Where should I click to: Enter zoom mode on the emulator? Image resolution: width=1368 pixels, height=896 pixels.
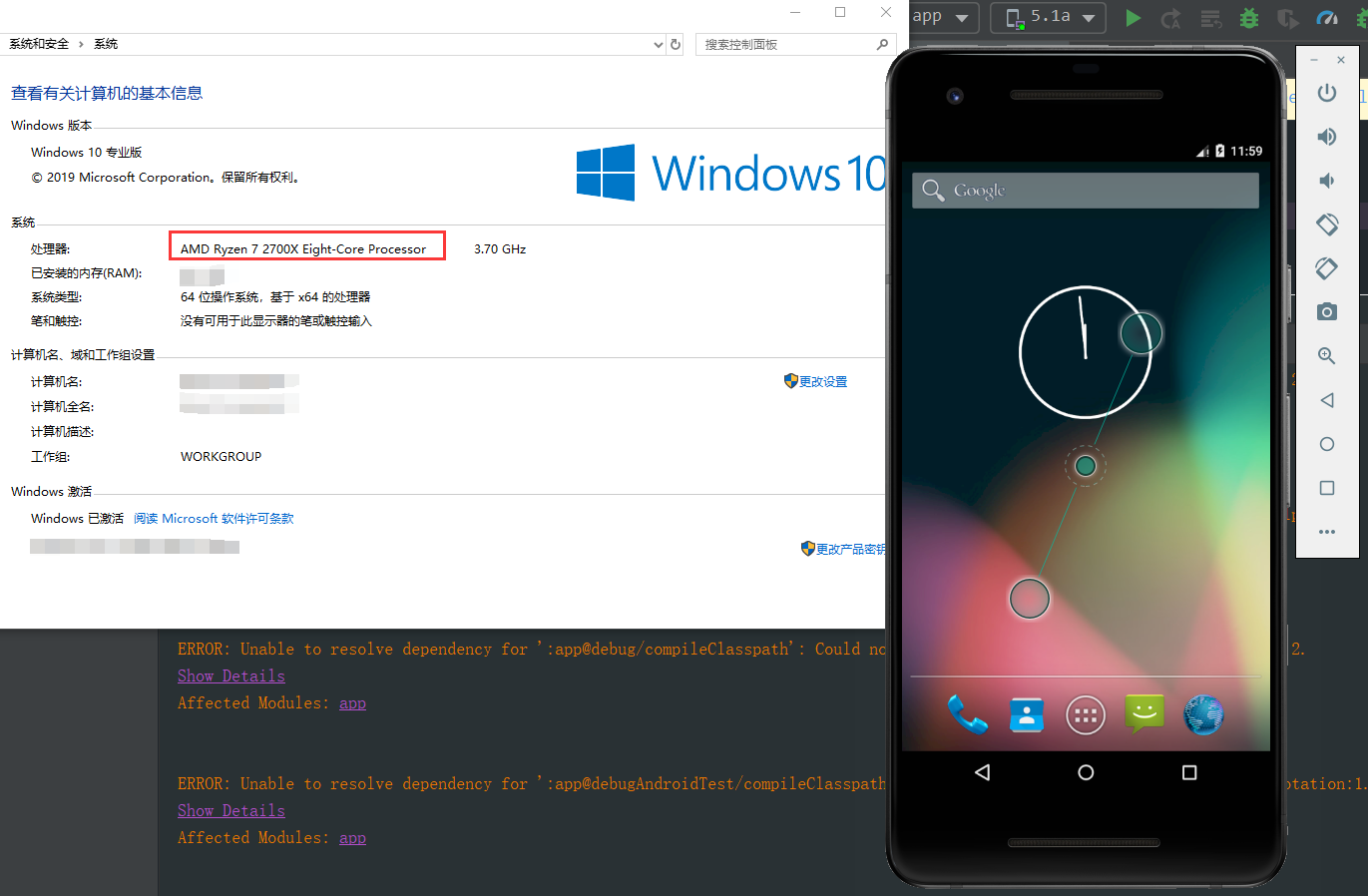1326,355
